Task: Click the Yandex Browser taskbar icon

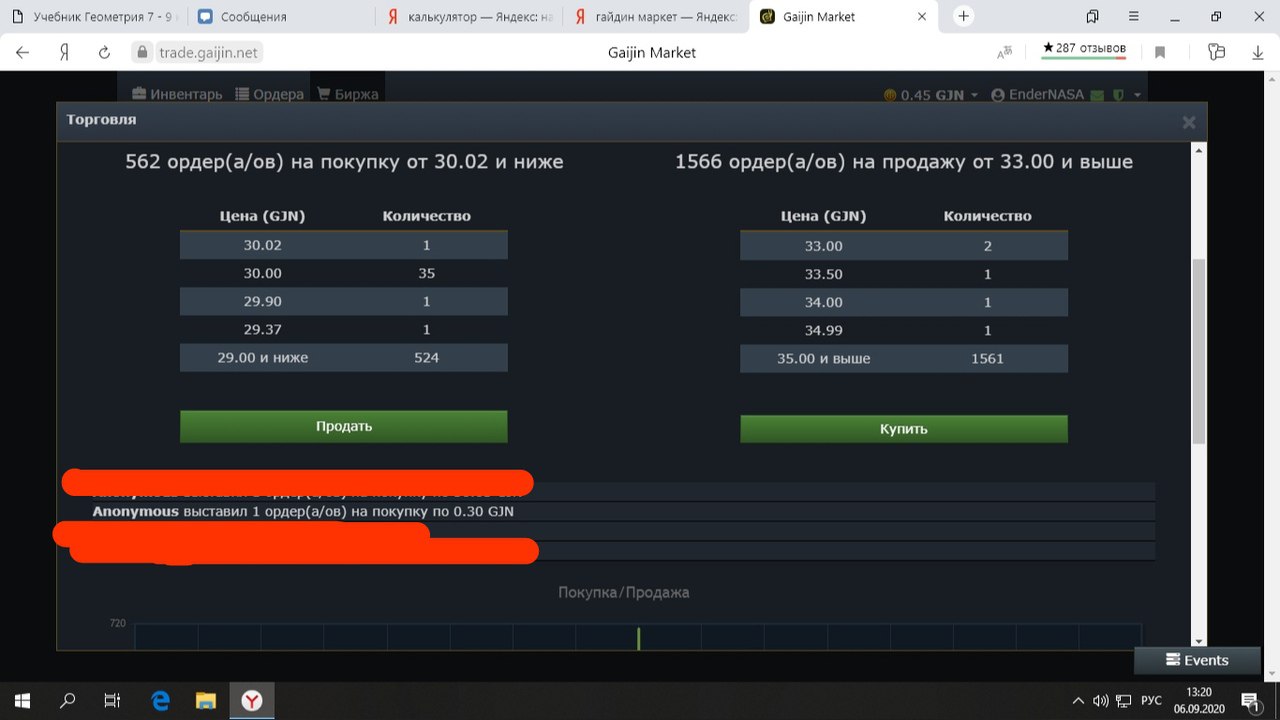Action: (x=252, y=701)
